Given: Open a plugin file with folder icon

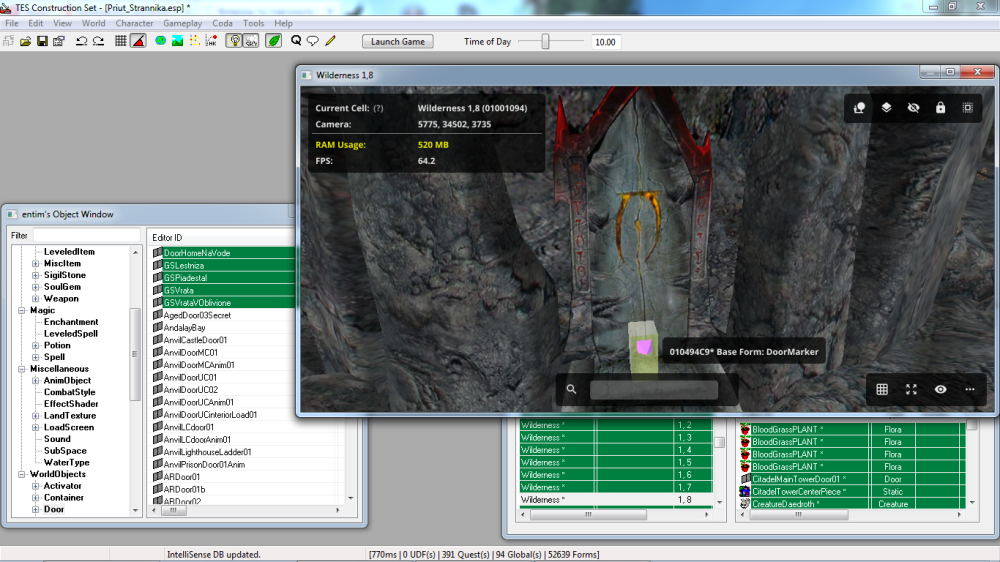Looking at the screenshot, I should click(26, 41).
